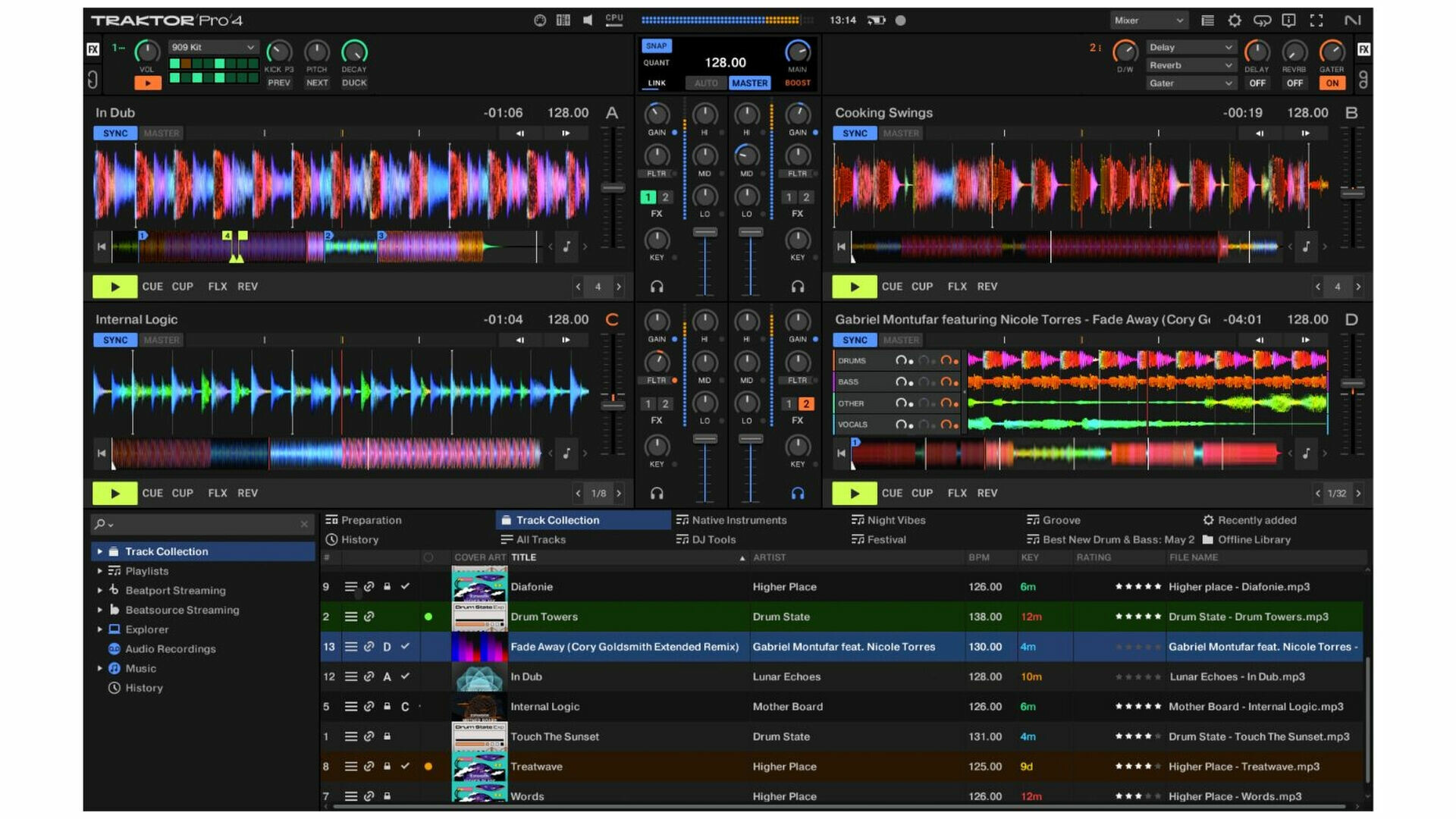Click CUE on Deck B
Screen dimensions: 1456x819
(x=892, y=287)
